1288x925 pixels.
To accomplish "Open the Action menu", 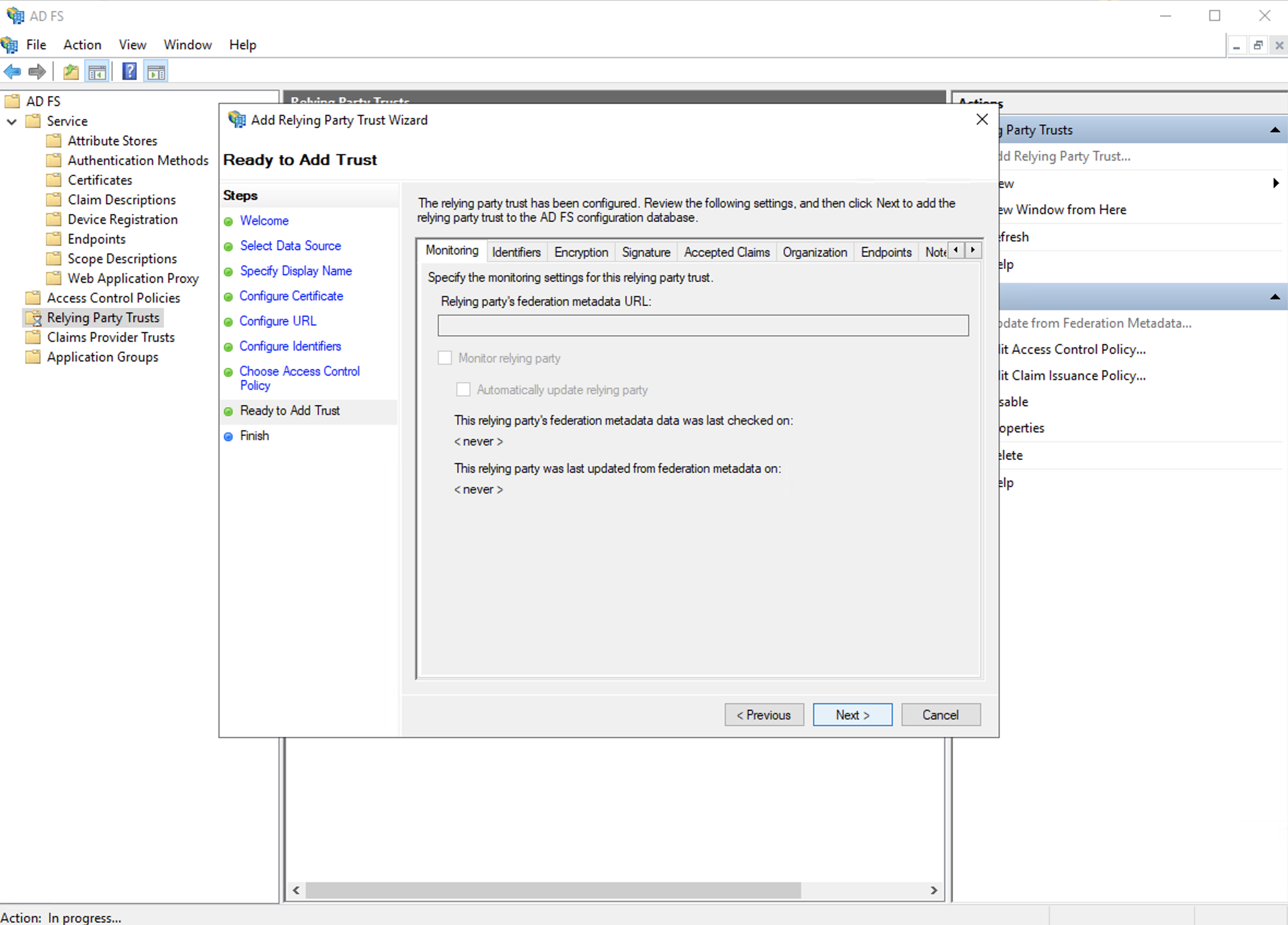I will pyautogui.click(x=82, y=45).
